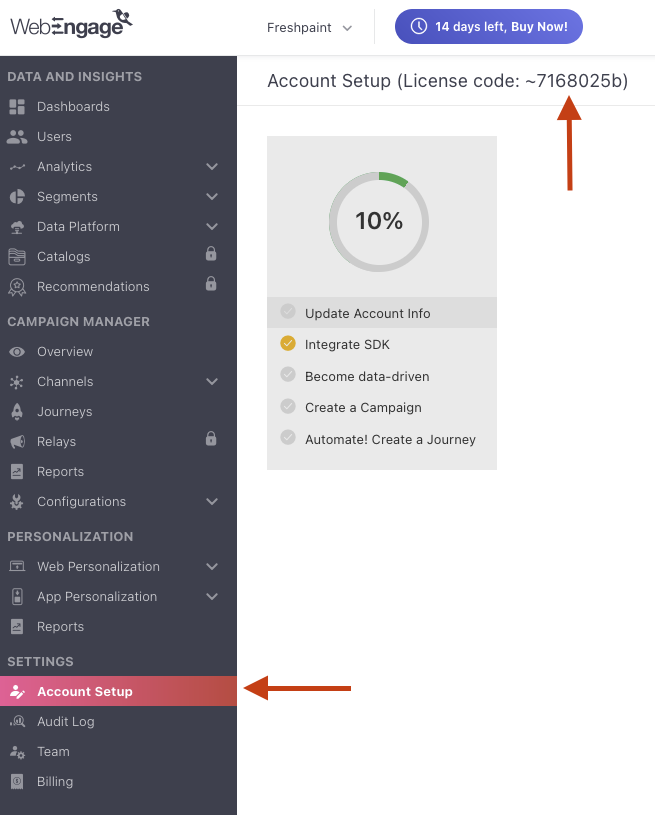Expand the Analytics submenu chevron
The height and width of the screenshot is (815, 655).
click(212, 167)
